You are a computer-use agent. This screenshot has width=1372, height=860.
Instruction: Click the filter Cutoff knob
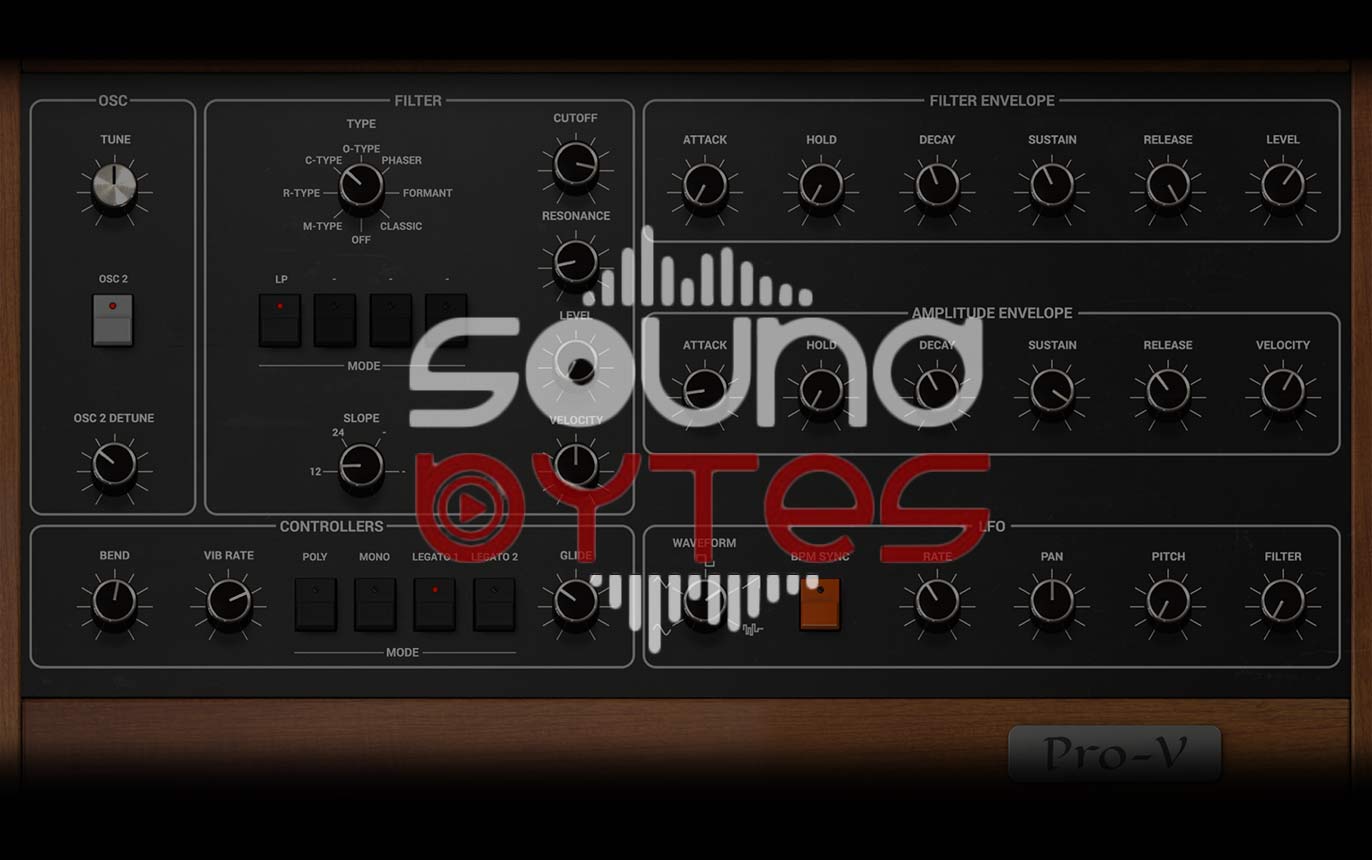576,165
